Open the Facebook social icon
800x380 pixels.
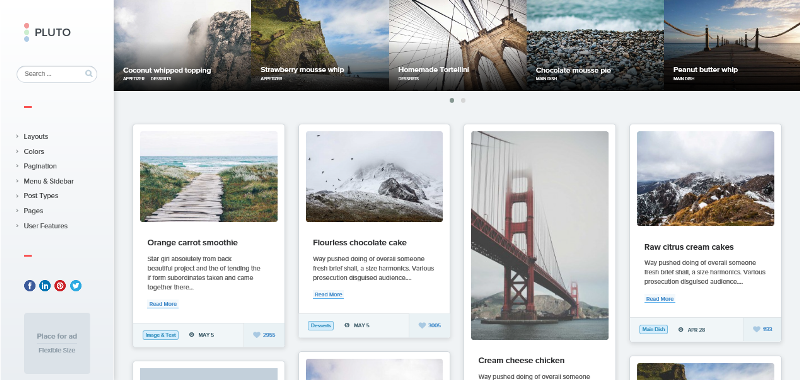30,286
